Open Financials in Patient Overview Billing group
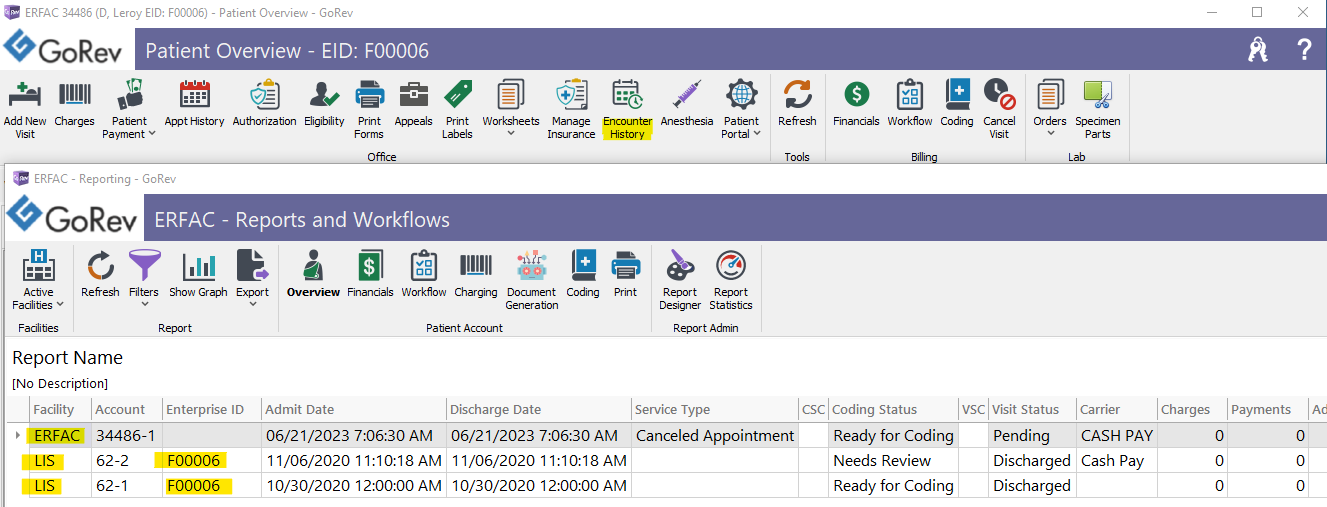Viewport: 1327px width, 507px height. tap(856, 104)
